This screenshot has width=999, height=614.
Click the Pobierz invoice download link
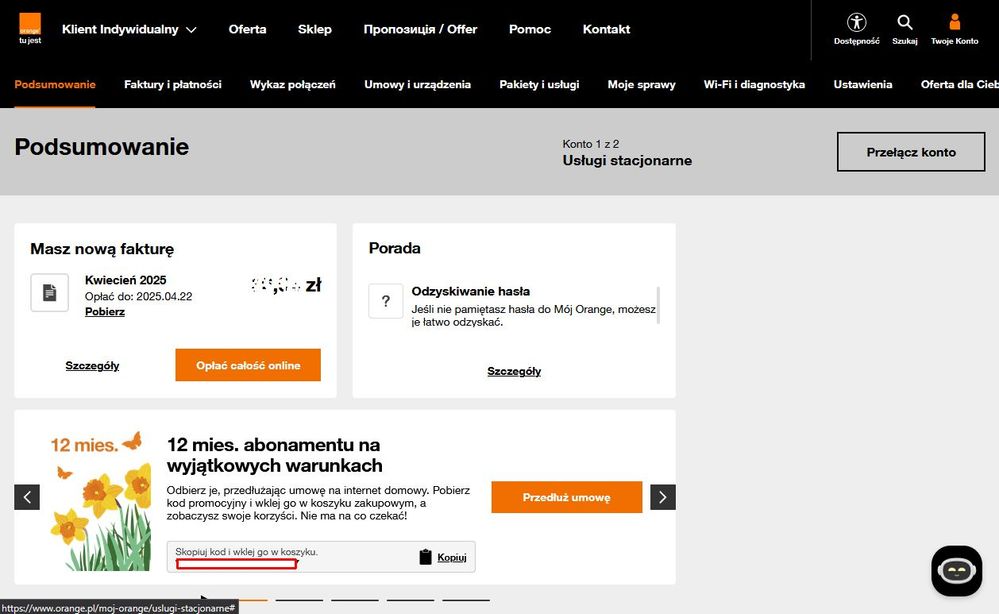coord(104,311)
